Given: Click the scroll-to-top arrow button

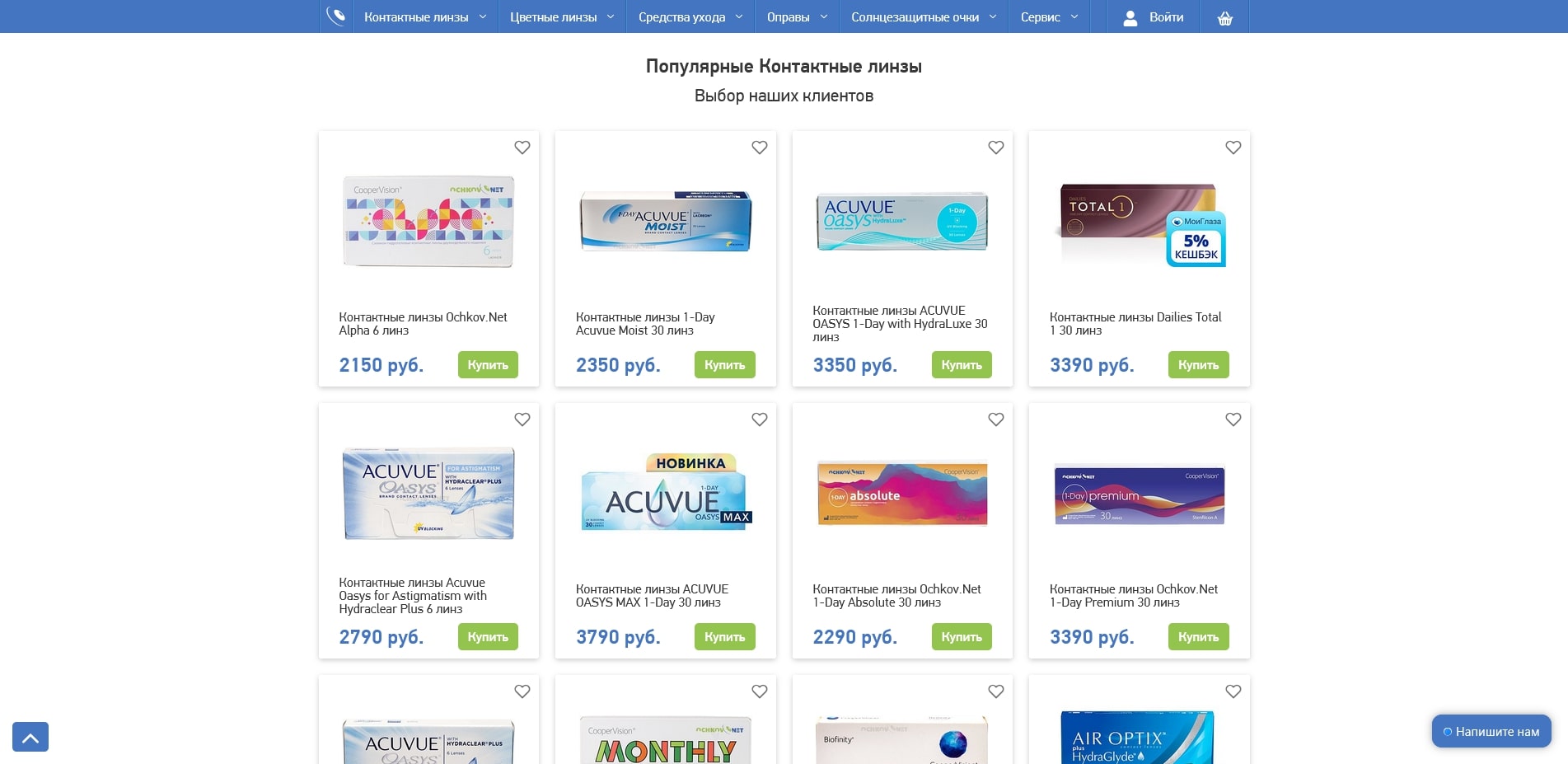Looking at the screenshot, I should 30,737.
